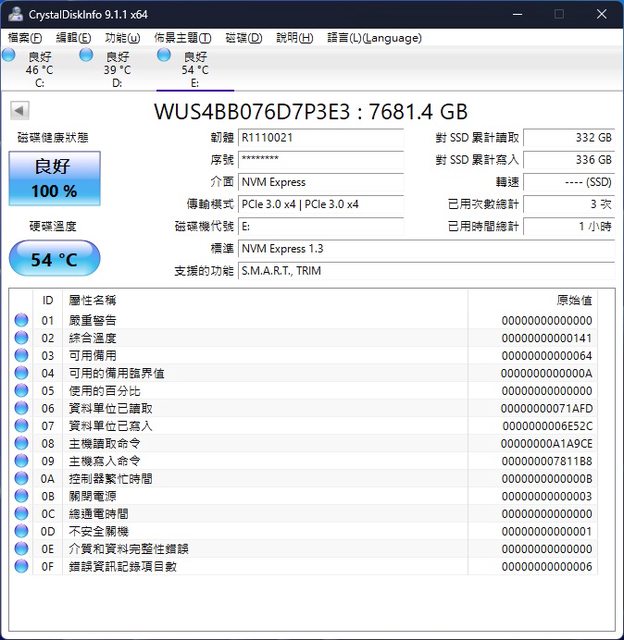Select drive D: status orb at 39 °C
The height and width of the screenshot is (640, 624).
[x=87, y=56]
